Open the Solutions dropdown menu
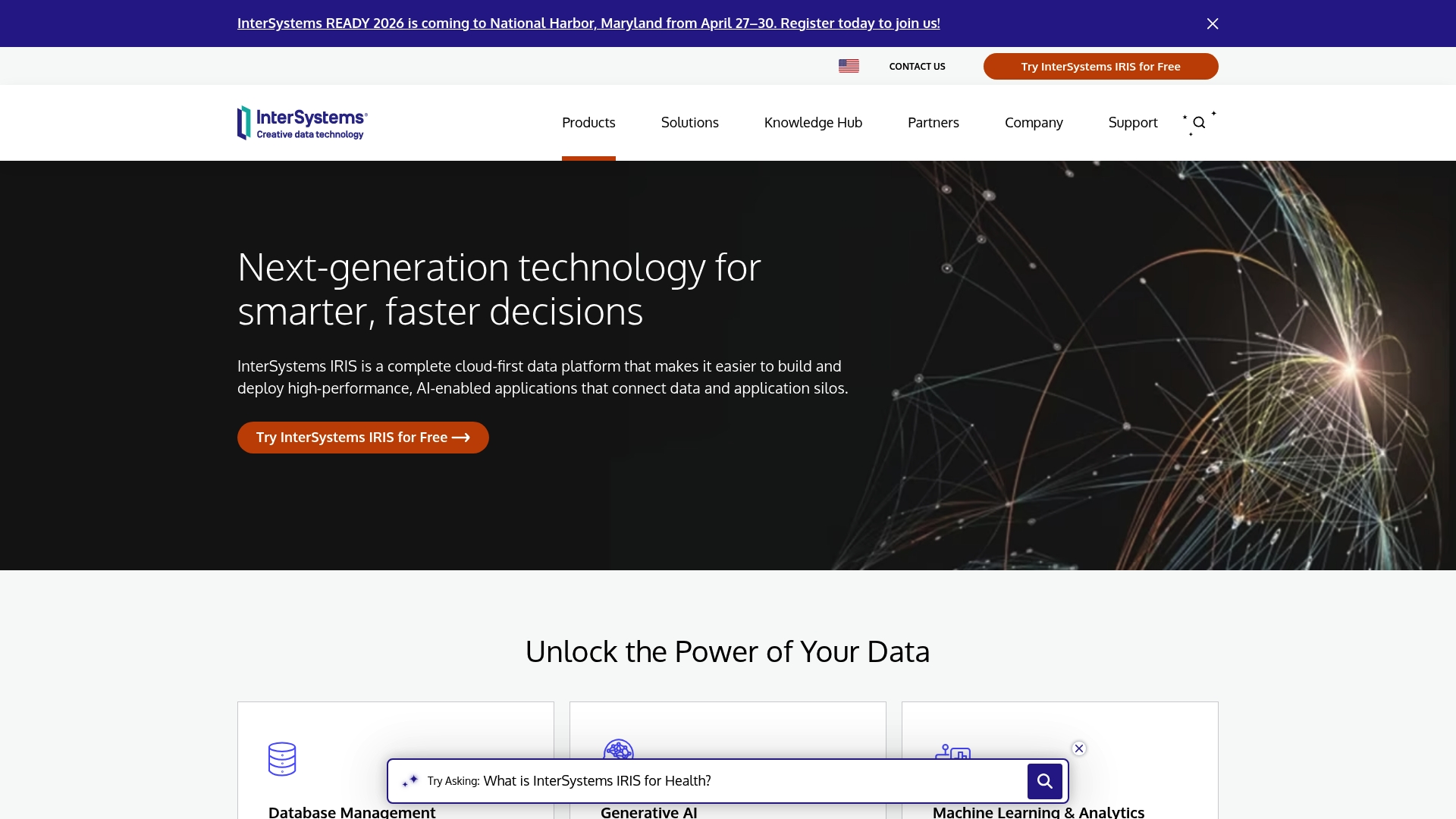This screenshot has width=1456, height=819. 689,122
